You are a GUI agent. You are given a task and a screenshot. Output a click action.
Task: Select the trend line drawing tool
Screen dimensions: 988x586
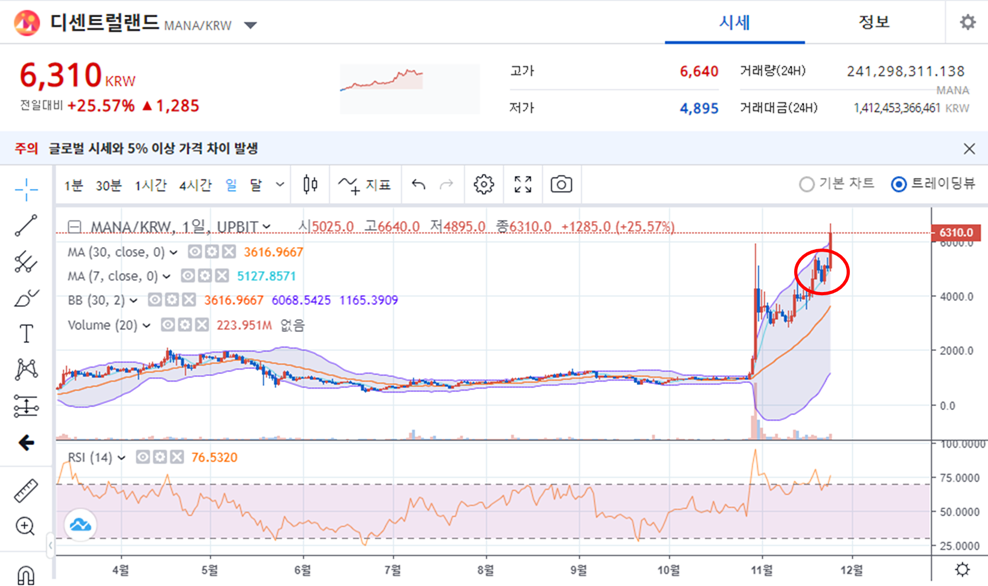click(26, 226)
